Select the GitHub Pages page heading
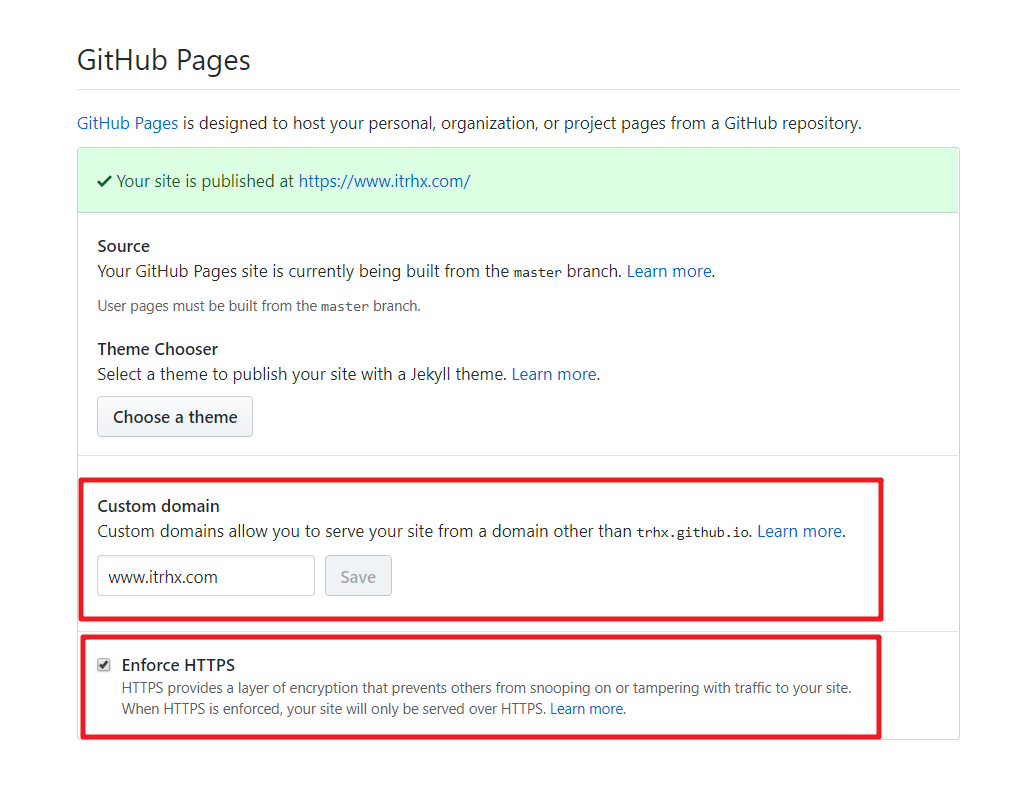The image size is (1019, 793). (164, 60)
